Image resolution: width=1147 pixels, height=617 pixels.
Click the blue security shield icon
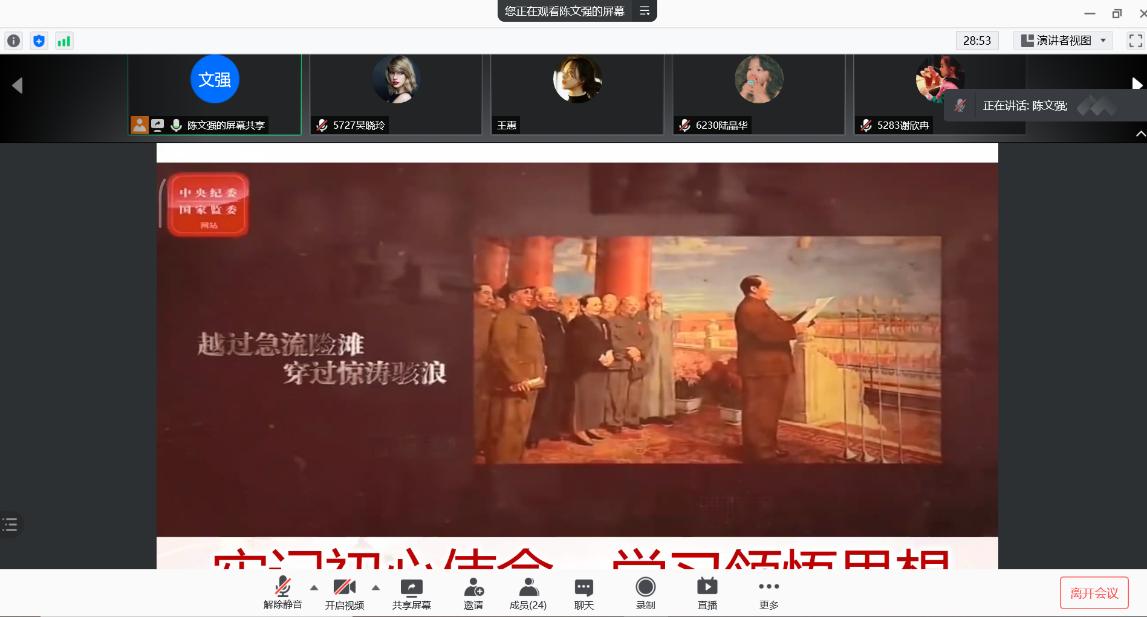(x=39, y=41)
